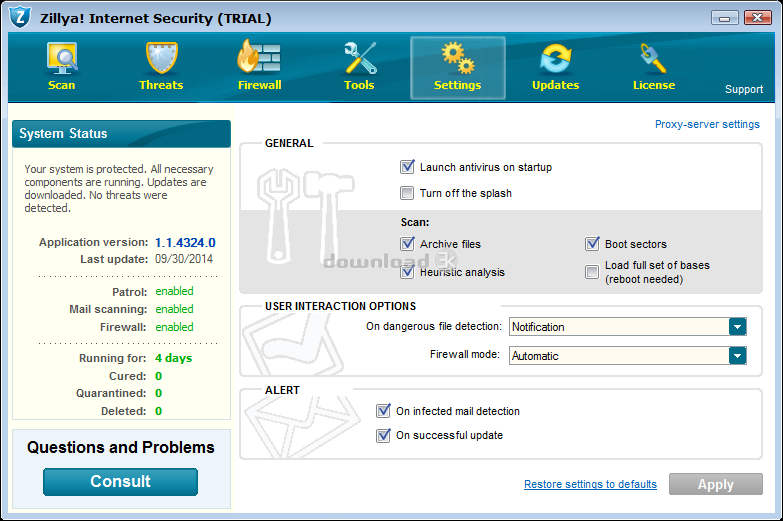
Task: Enable Load full set of bases checkbox
Action: click(592, 272)
